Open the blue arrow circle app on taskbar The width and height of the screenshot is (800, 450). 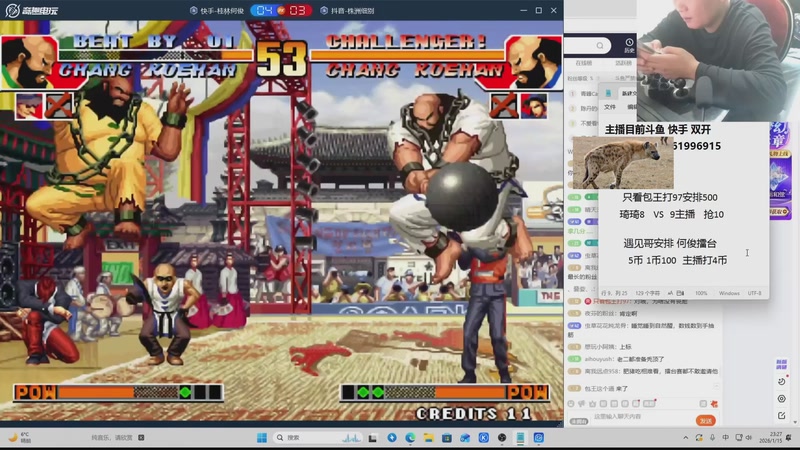coord(392,438)
